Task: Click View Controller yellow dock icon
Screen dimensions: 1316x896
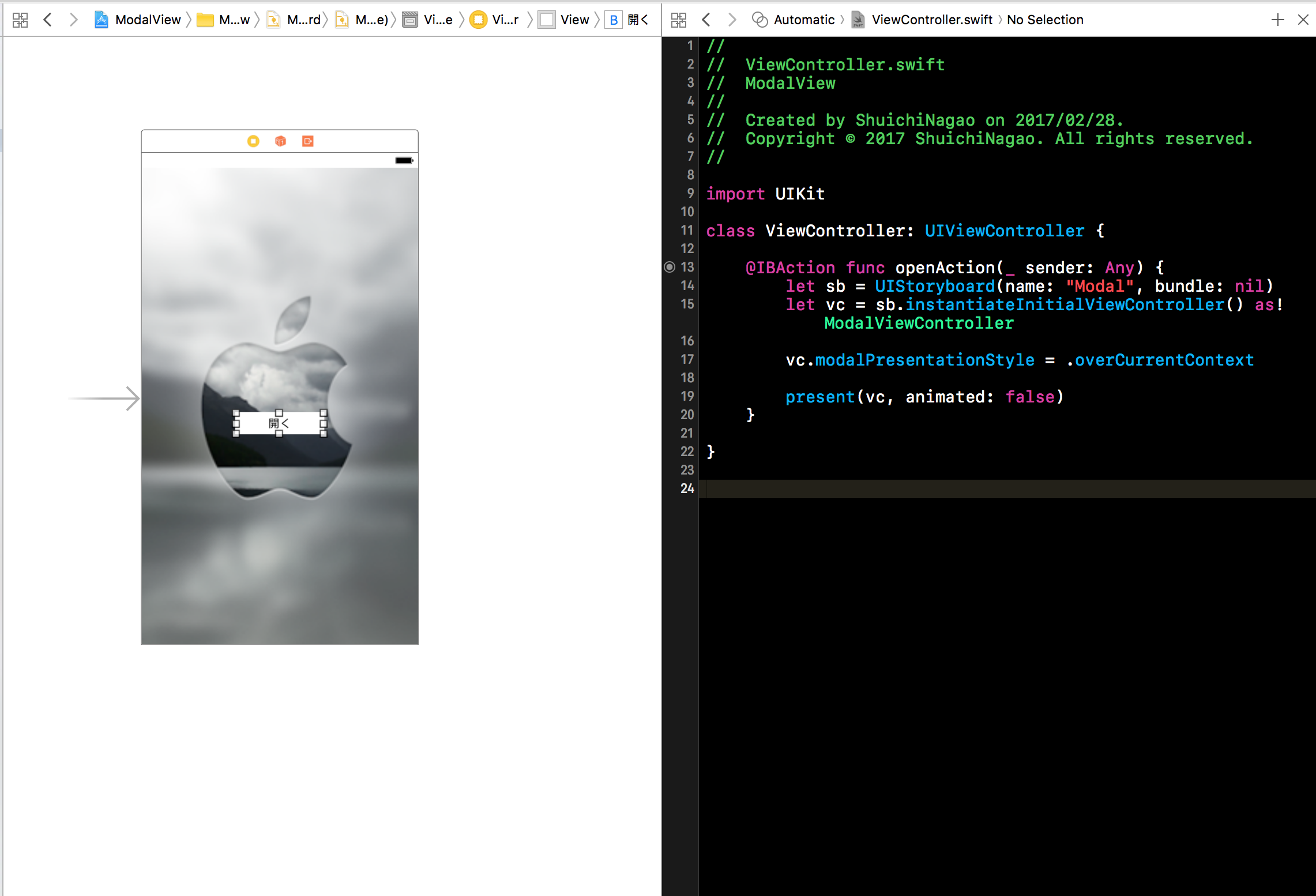Action: tap(253, 141)
